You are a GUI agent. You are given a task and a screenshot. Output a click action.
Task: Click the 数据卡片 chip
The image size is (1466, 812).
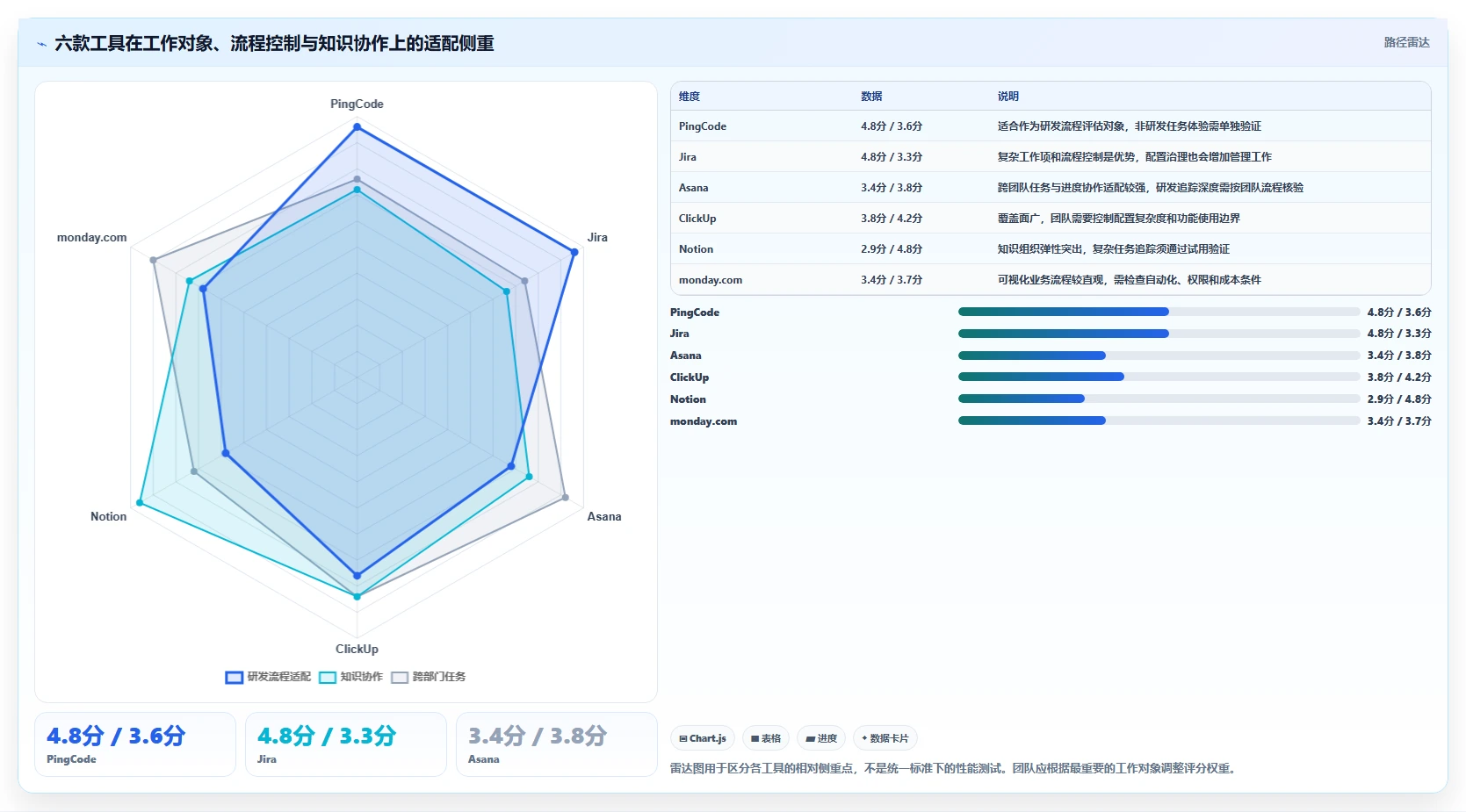click(x=885, y=738)
